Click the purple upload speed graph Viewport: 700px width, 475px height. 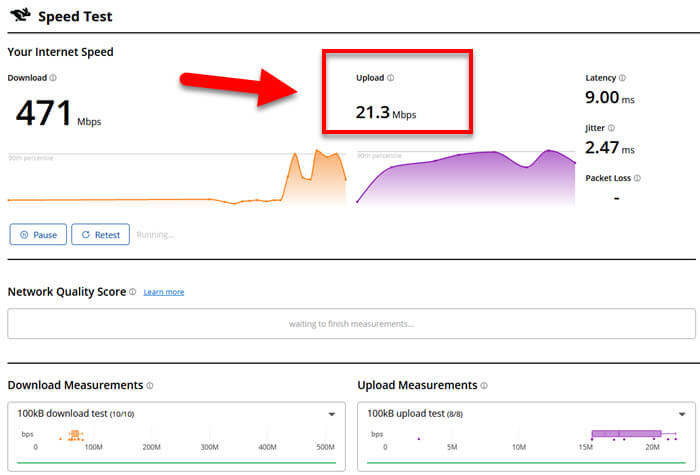point(466,179)
